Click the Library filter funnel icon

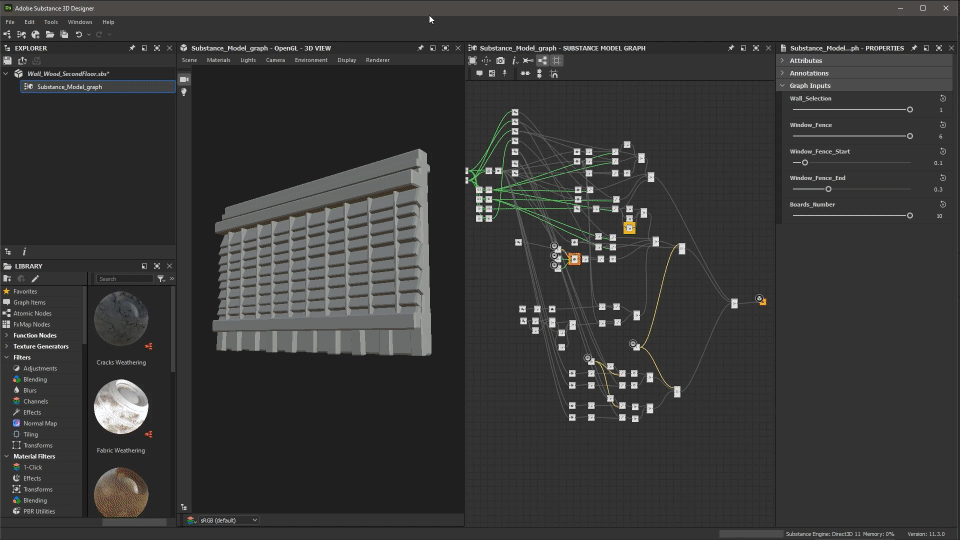(160, 279)
